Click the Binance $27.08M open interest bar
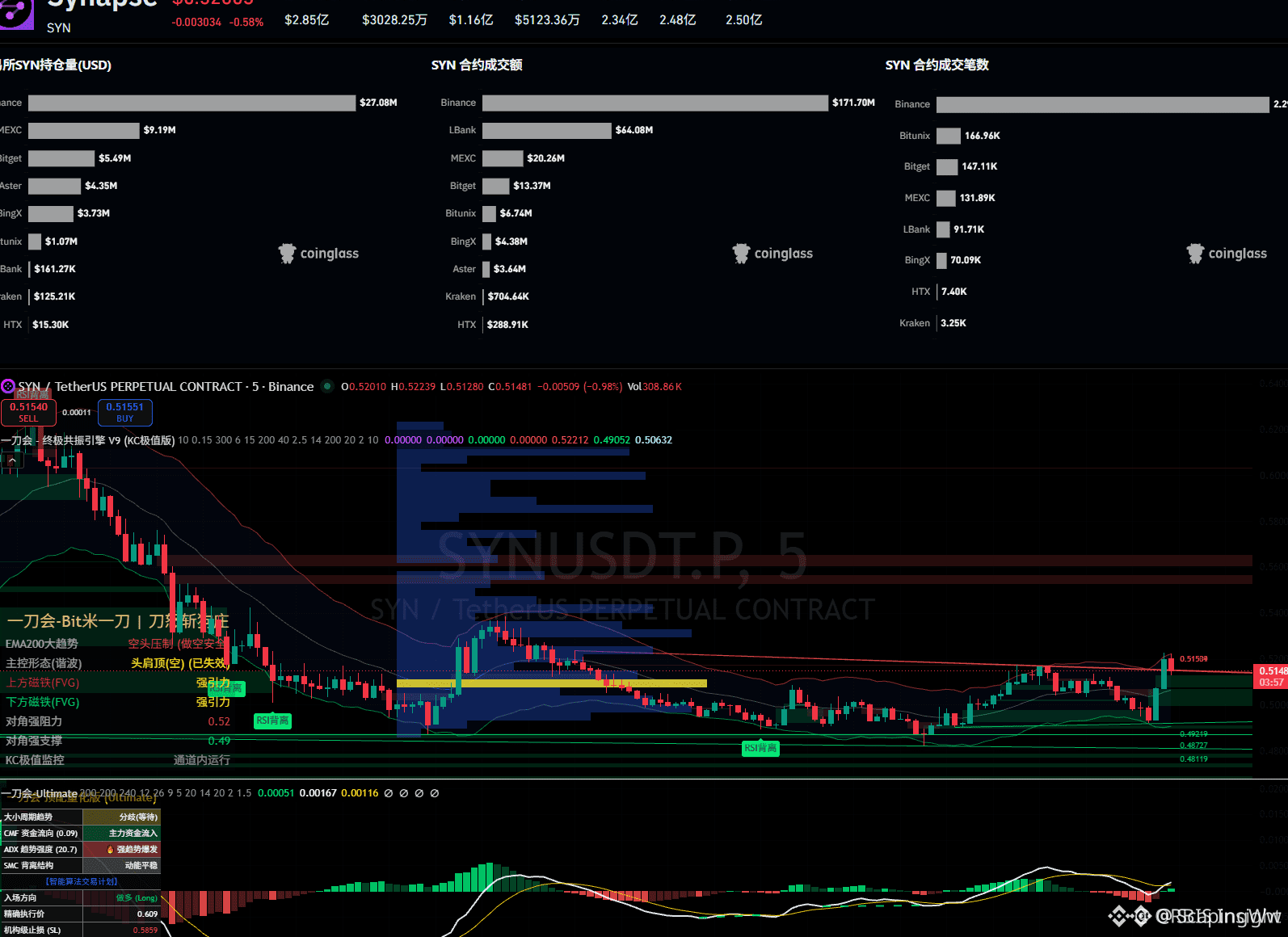 pos(192,103)
